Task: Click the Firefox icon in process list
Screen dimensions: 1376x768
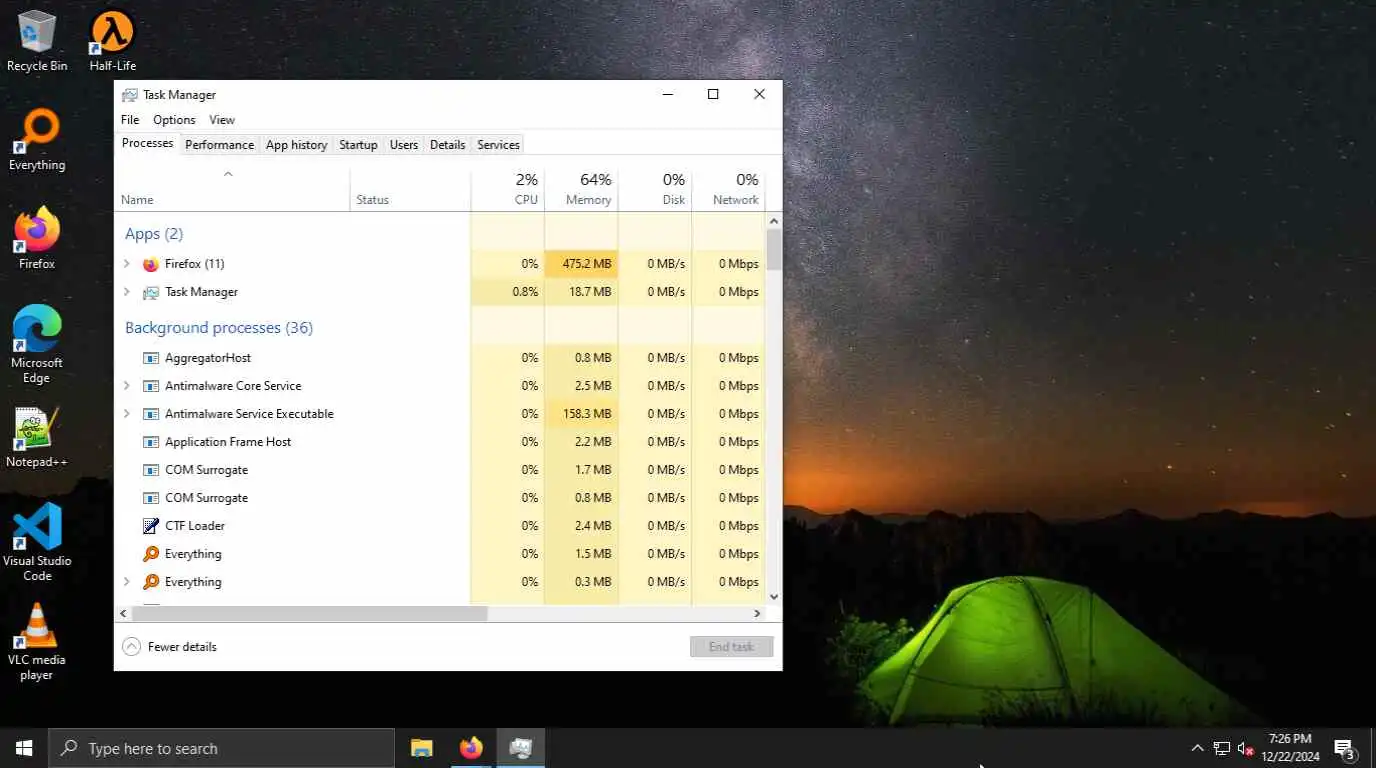Action: click(x=151, y=264)
